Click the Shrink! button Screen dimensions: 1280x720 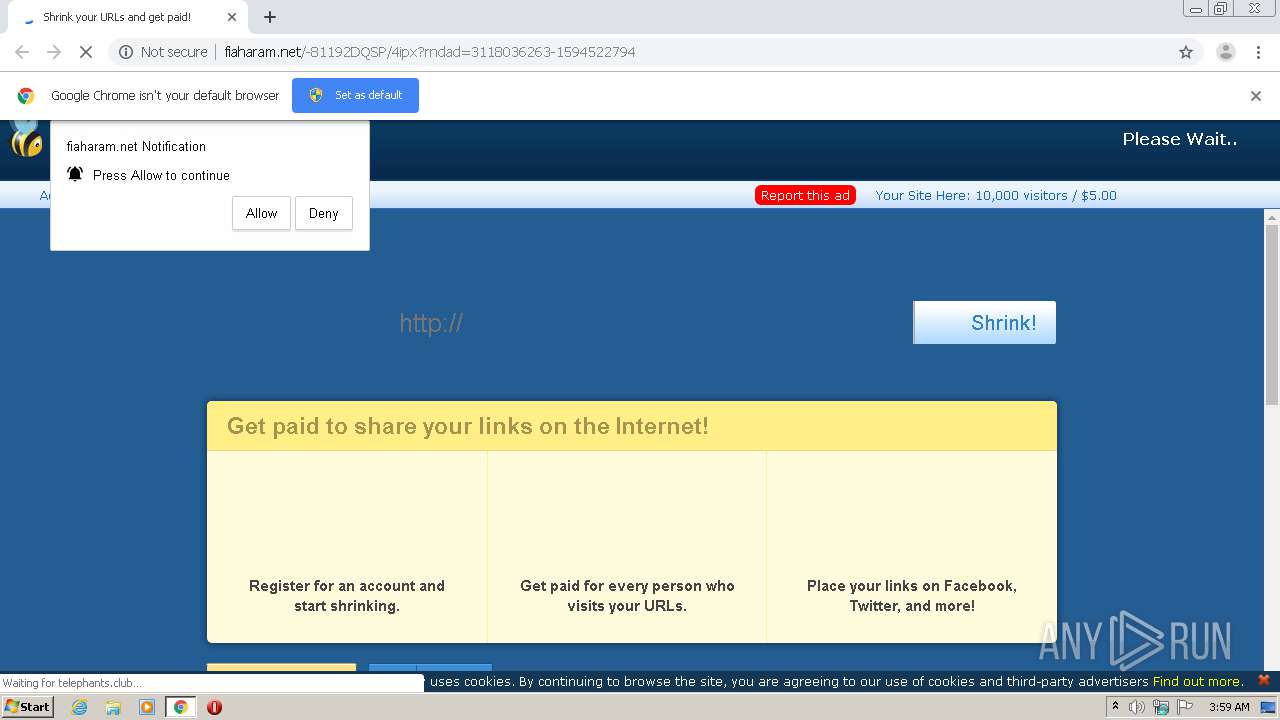tap(984, 322)
